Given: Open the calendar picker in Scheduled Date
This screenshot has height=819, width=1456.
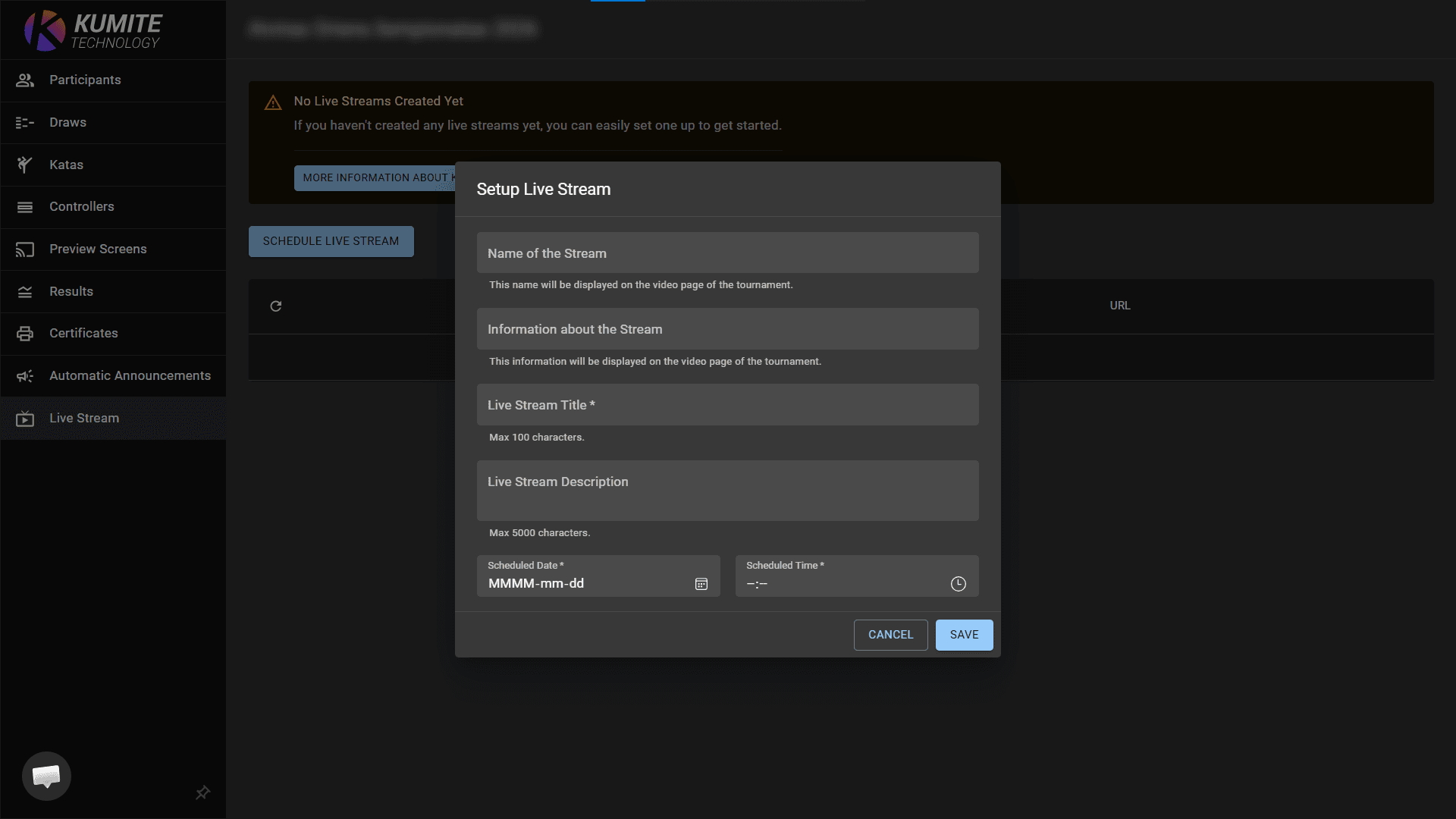Looking at the screenshot, I should (701, 584).
